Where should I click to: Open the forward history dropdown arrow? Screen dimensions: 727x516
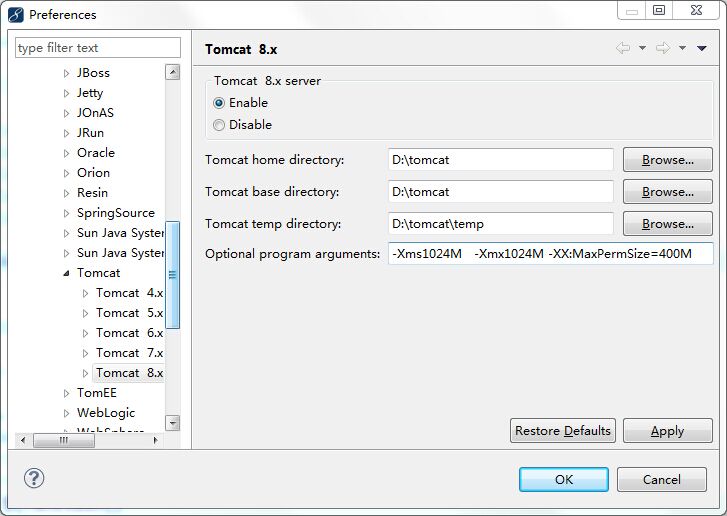pyautogui.click(x=682, y=48)
